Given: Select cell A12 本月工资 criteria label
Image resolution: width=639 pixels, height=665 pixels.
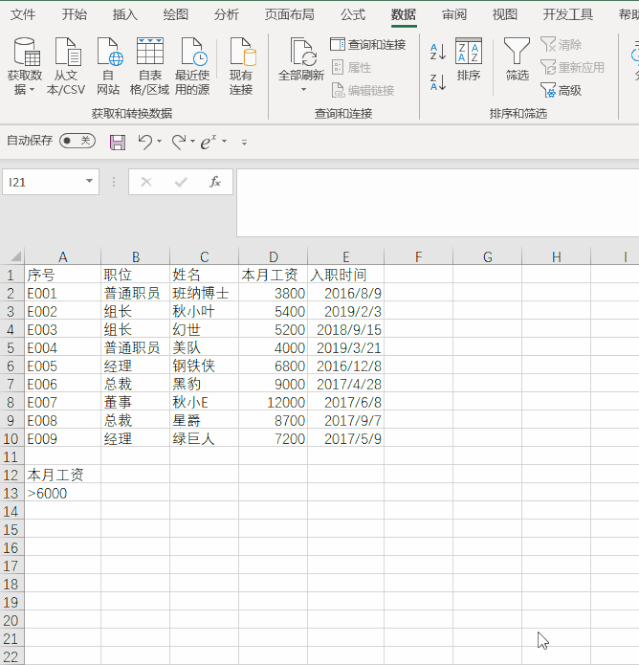Looking at the screenshot, I should click(63, 475).
